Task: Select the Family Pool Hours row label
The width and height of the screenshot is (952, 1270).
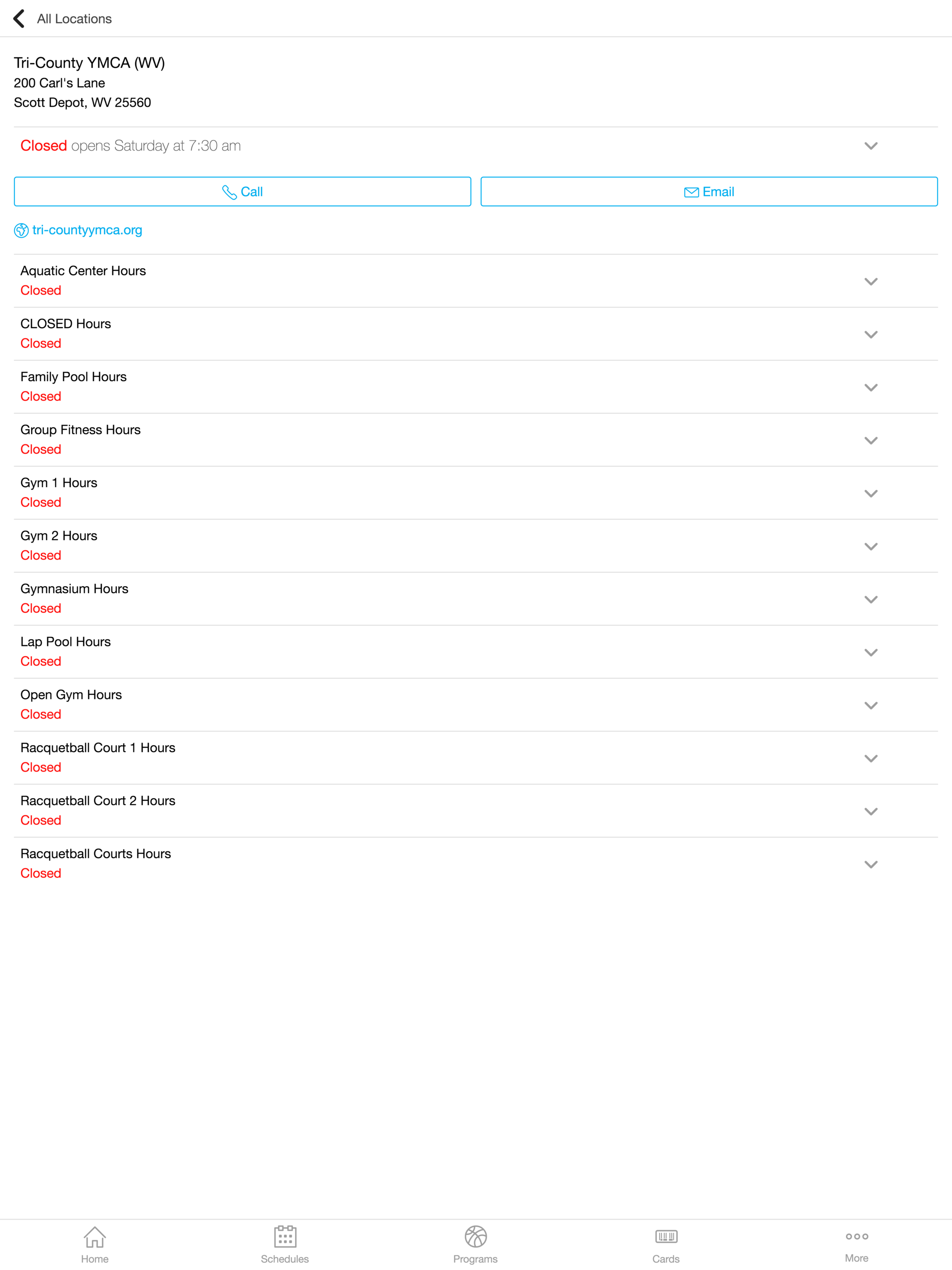Action: coord(73,377)
